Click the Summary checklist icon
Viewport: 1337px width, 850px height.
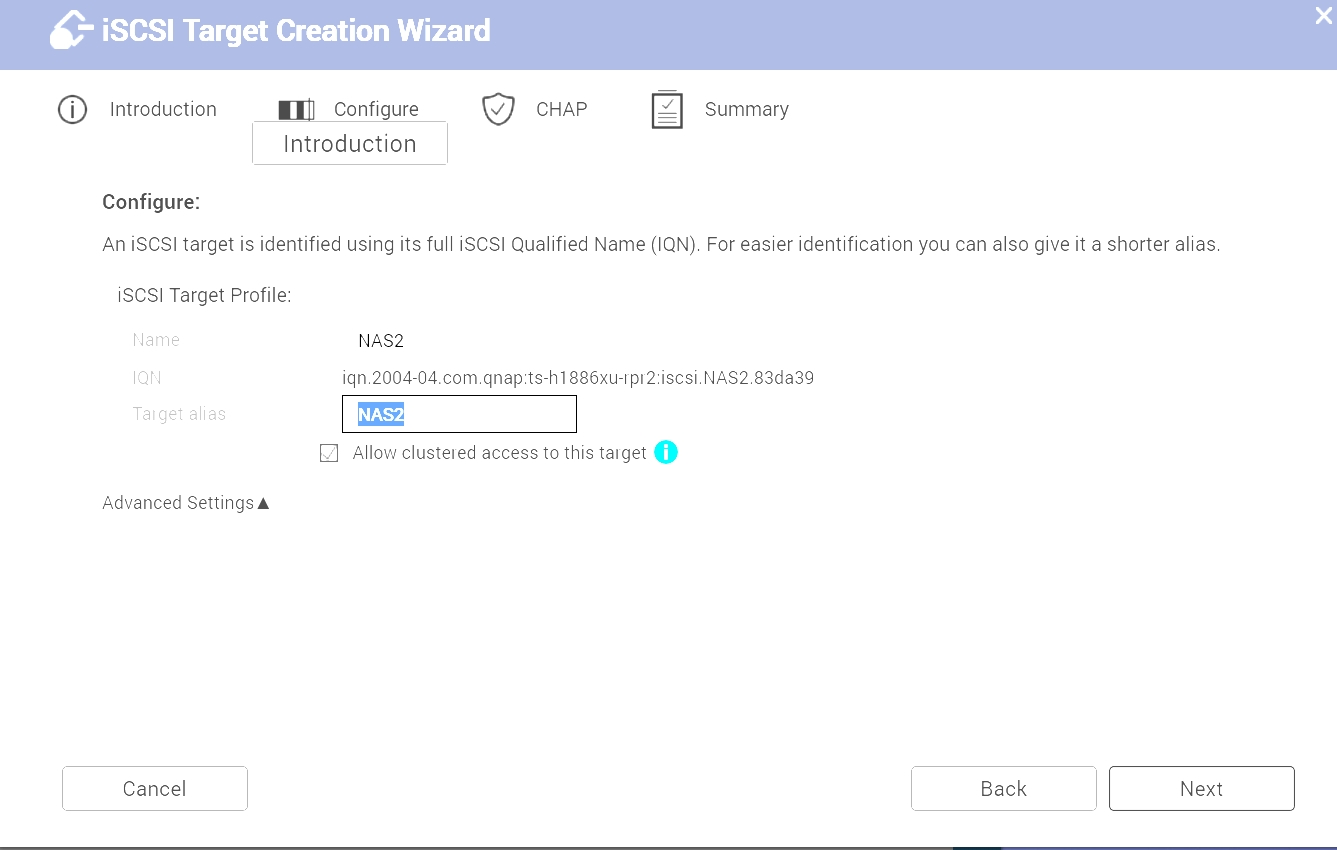pyautogui.click(x=666, y=109)
